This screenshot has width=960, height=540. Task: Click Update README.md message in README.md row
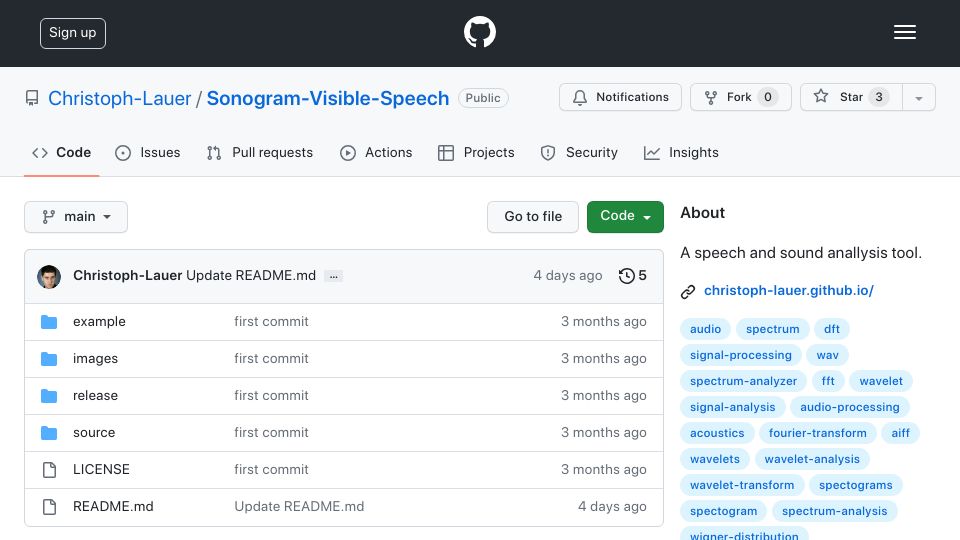click(299, 506)
